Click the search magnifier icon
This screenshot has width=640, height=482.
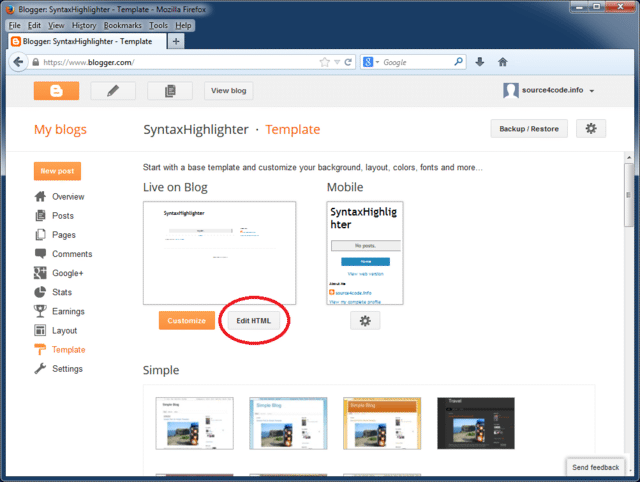point(458,62)
